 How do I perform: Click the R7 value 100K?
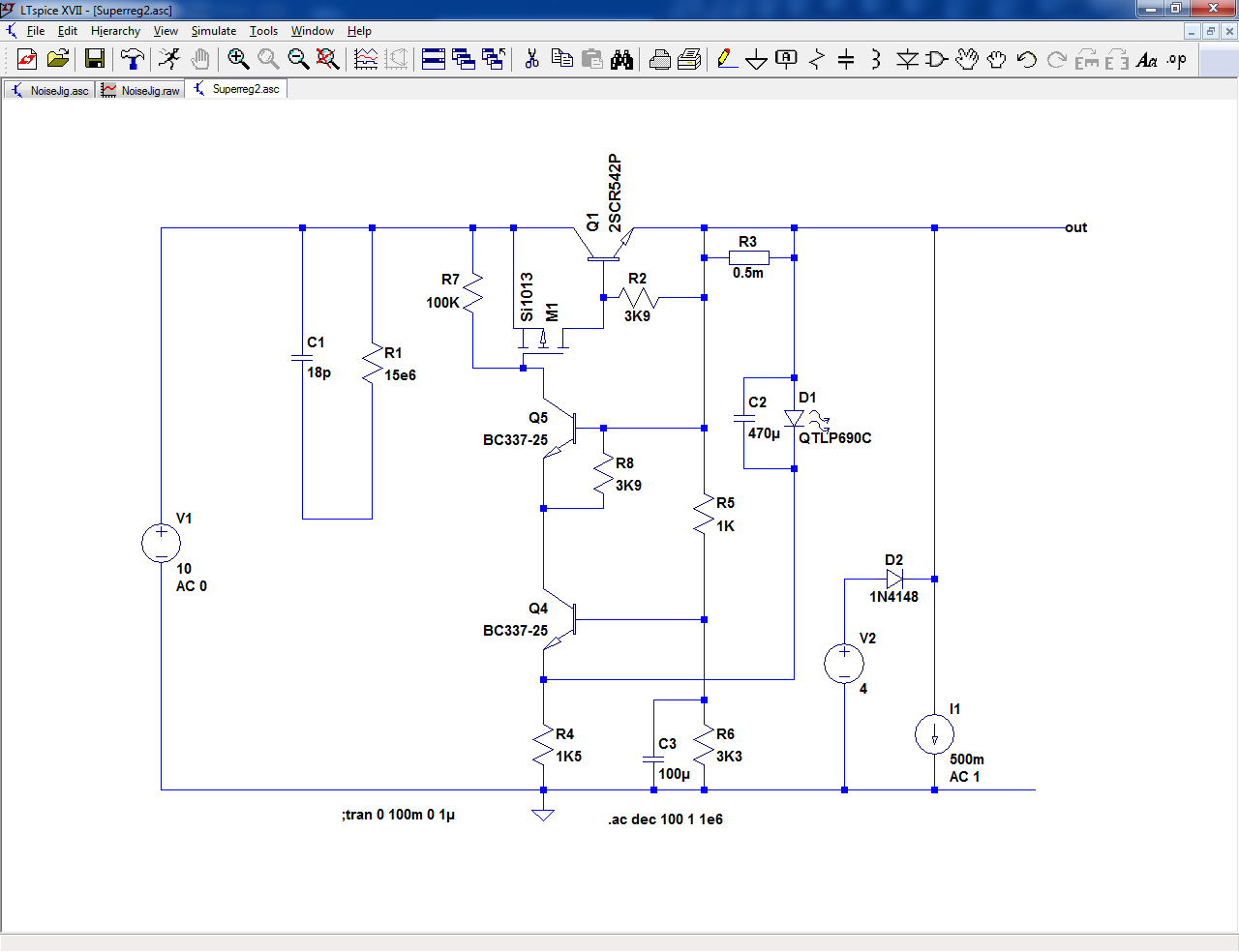click(442, 303)
